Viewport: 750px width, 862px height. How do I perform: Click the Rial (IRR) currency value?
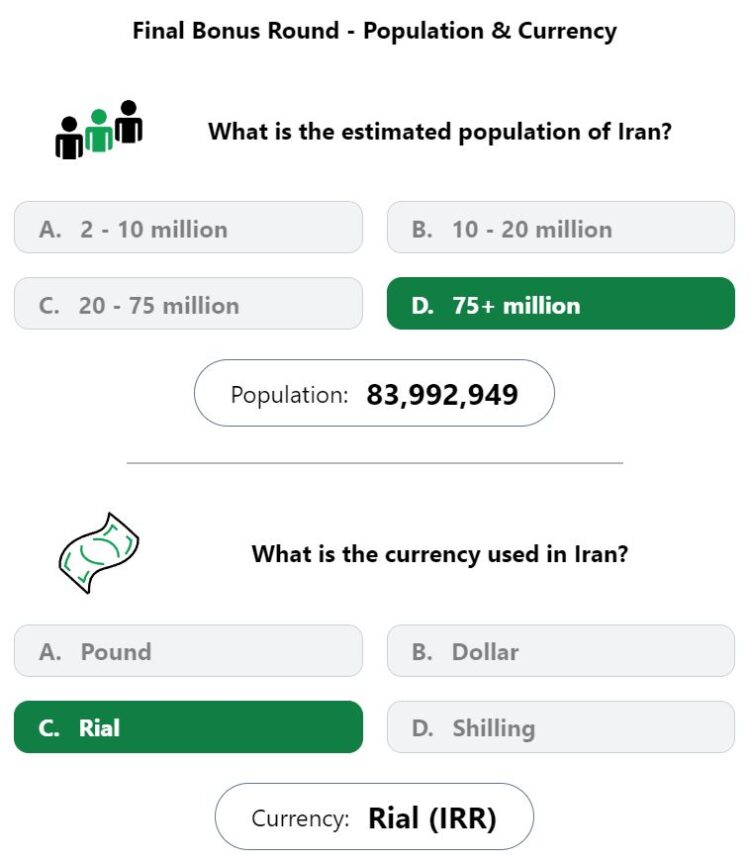pos(432,819)
